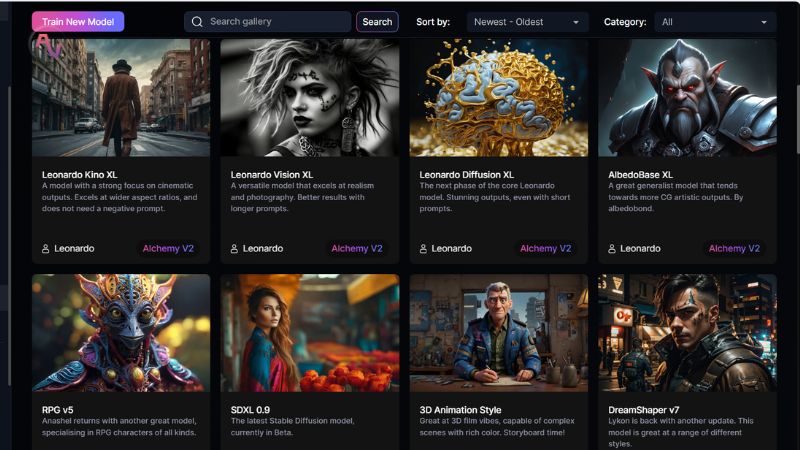
Task: Click the Search button
Action: [377, 22]
